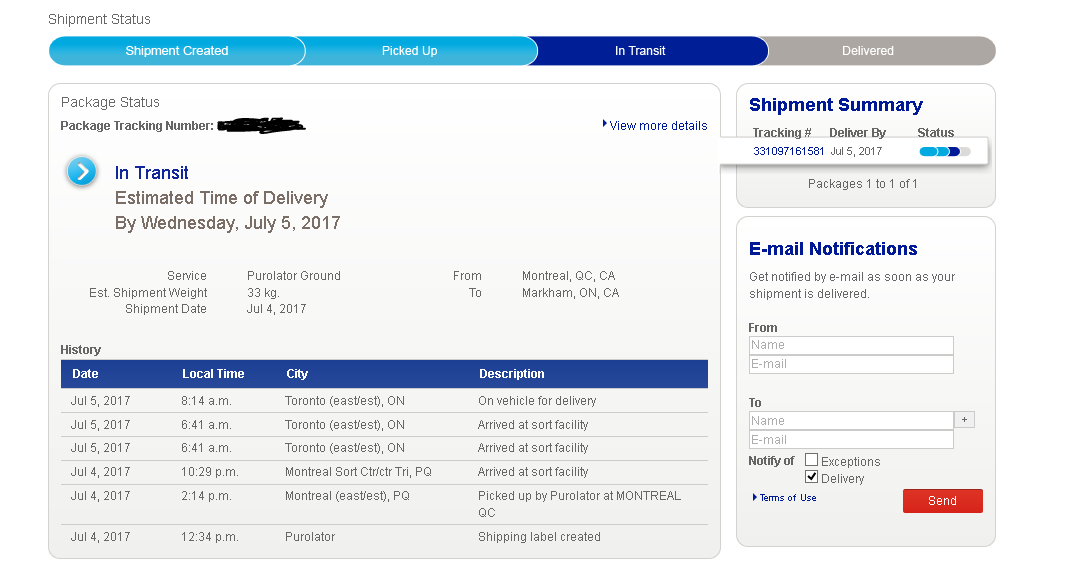The width and height of the screenshot is (1065, 581).
Task: Click the Description column header
Action: tap(511, 374)
